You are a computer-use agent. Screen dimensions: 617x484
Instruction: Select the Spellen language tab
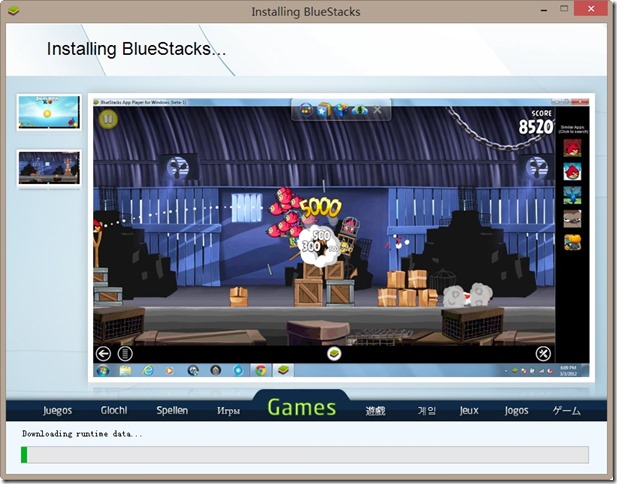(x=172, y=410)
